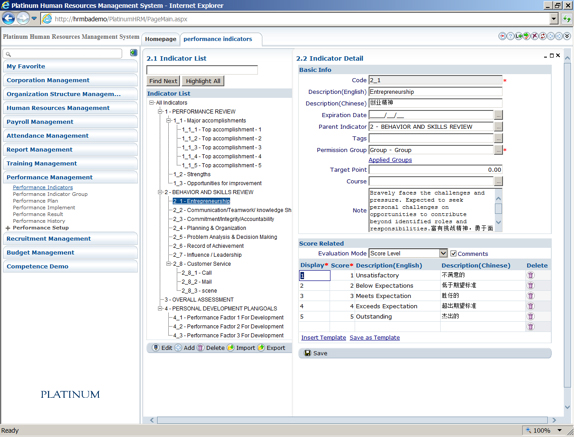Open the Performance Indicator Group sidebar link
This screenshot has width=574, height=437.
point(50,194)
